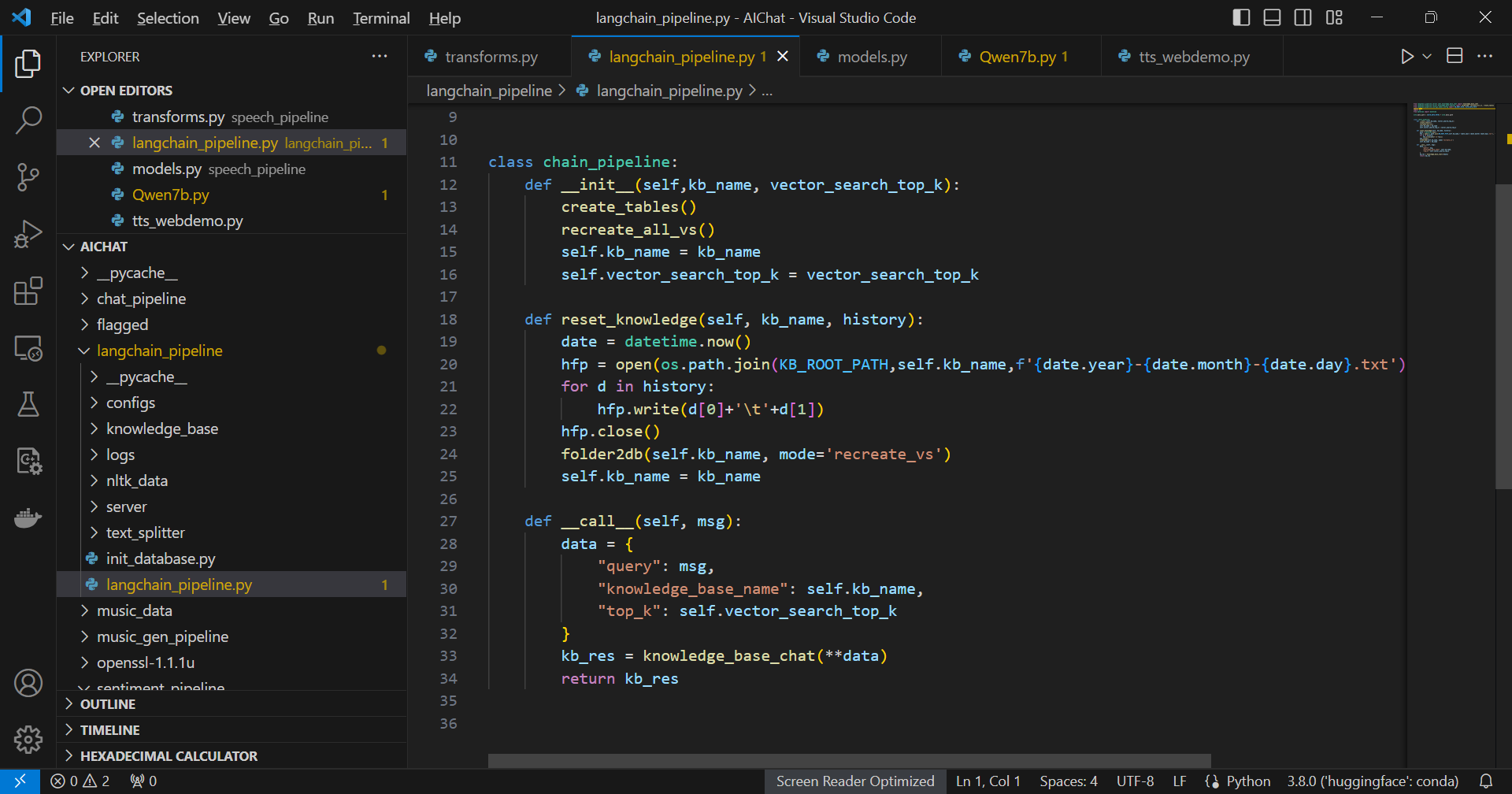Click the ports forwarded indicator in status bar
The image size is (1512, 794).
(x=143, y=781)
